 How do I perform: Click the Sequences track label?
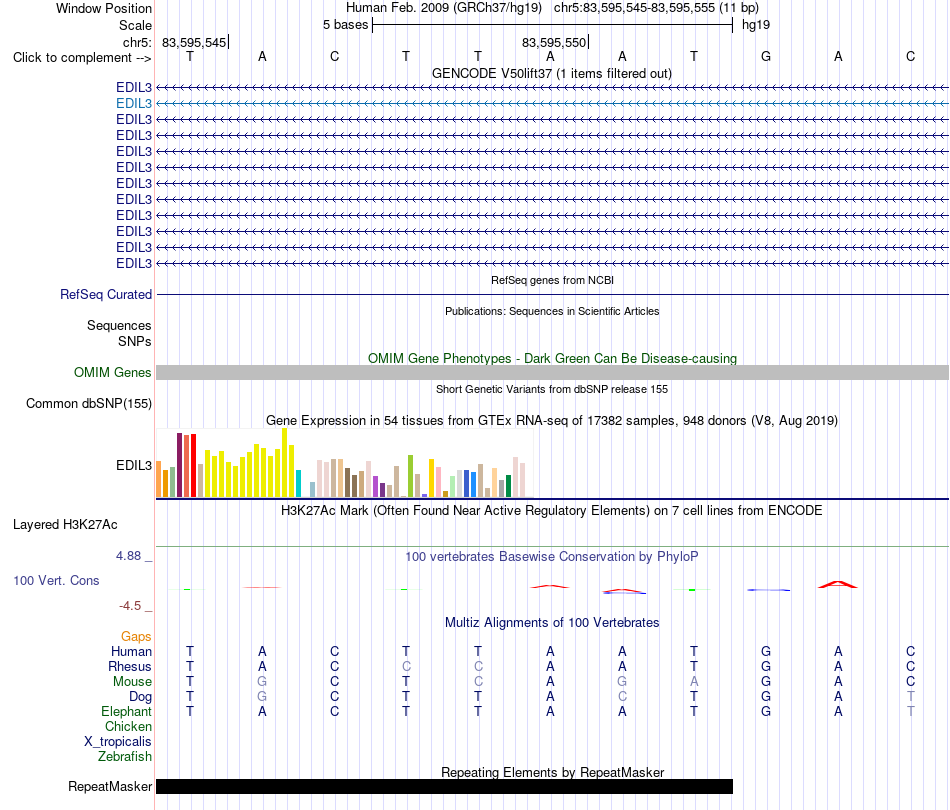click(119, 325)
